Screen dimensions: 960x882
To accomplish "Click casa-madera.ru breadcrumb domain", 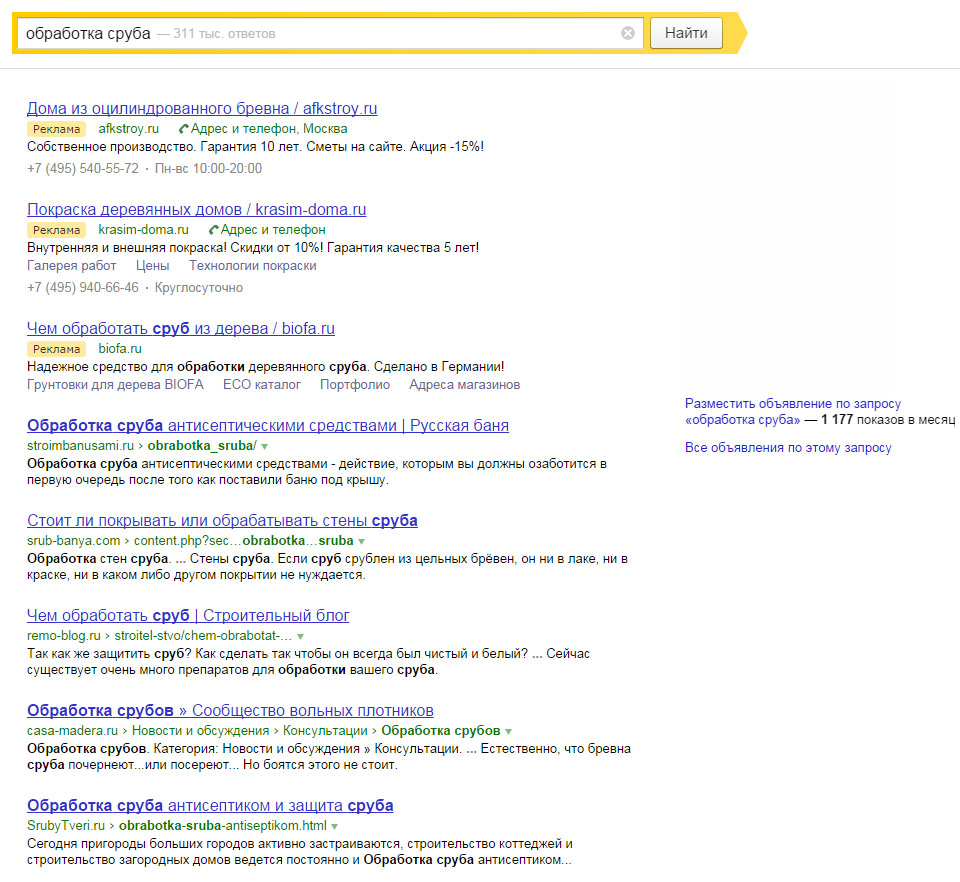I will pyautogui.click(x=72, y=730).
